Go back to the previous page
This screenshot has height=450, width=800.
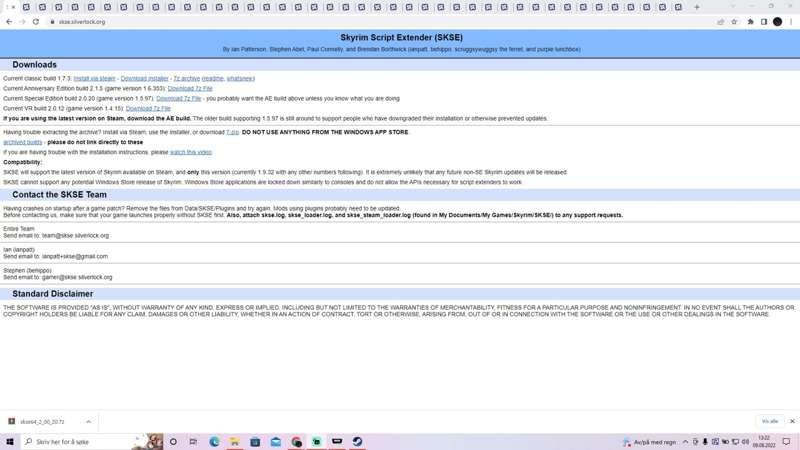pos(9,21)
